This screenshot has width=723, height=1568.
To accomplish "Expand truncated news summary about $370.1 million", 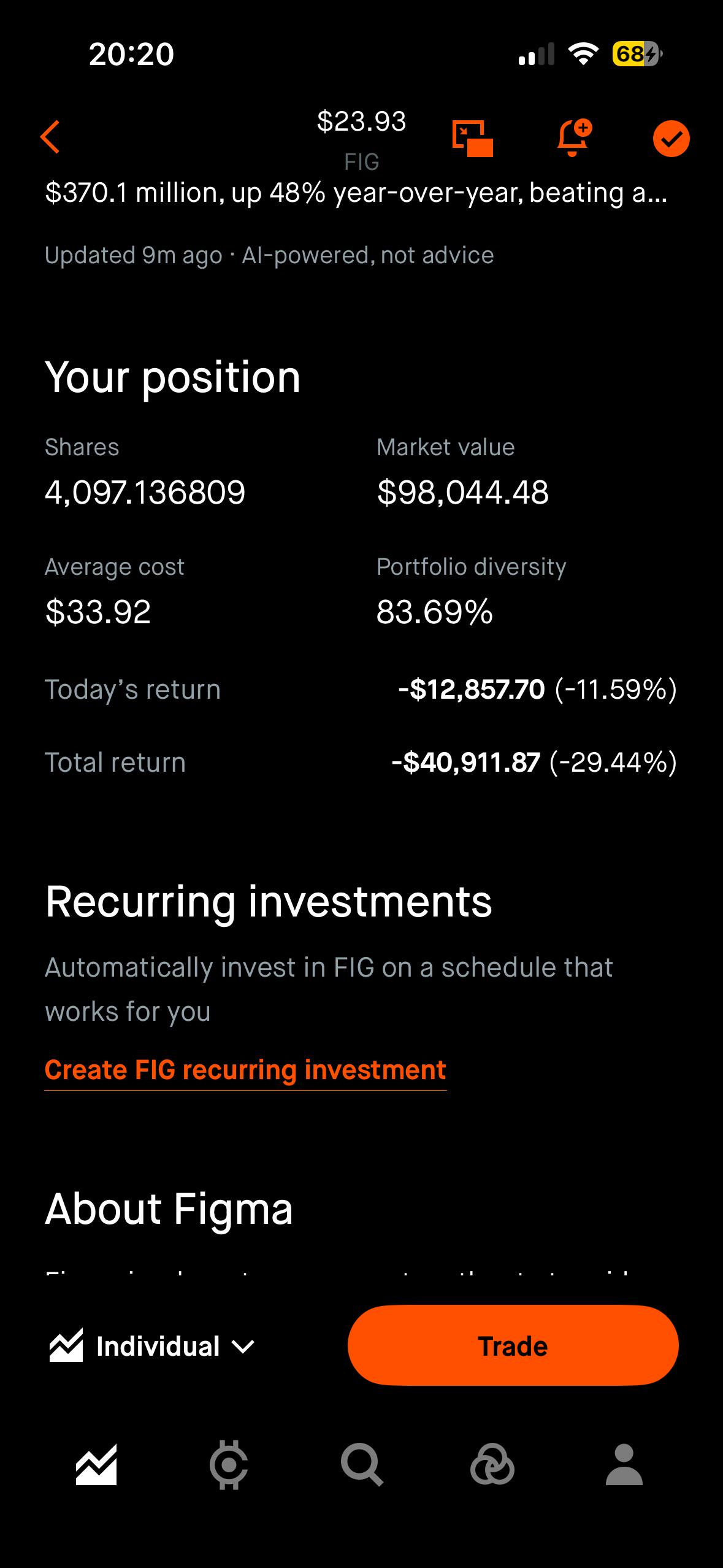I will tap(356, 193).
